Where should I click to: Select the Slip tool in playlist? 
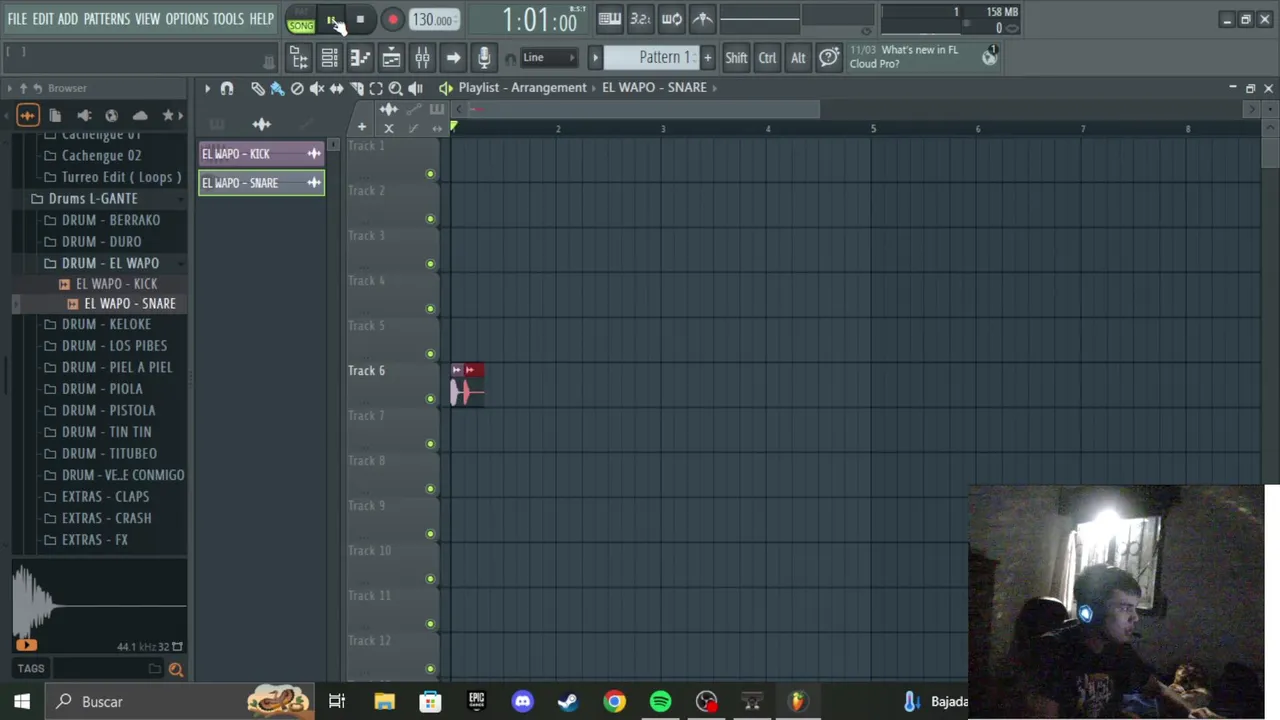click(337, 89)
